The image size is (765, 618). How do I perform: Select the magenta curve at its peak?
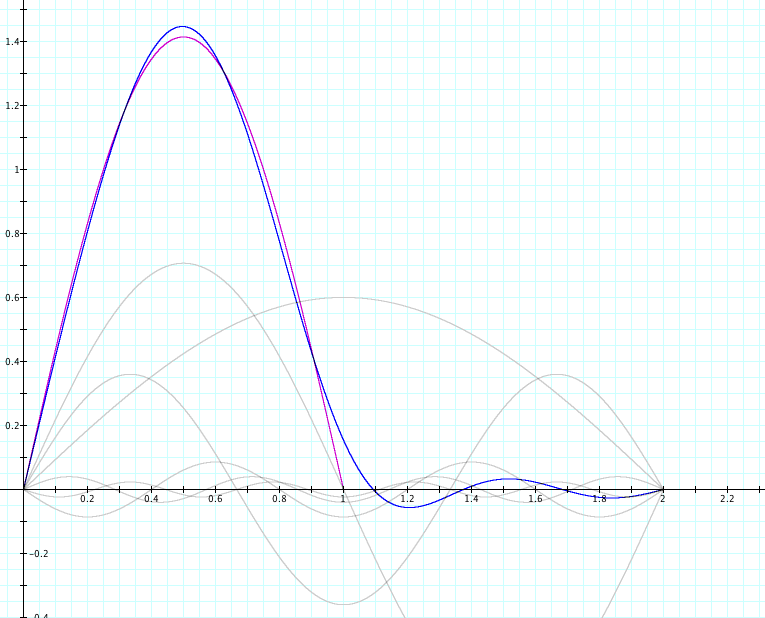183,37
